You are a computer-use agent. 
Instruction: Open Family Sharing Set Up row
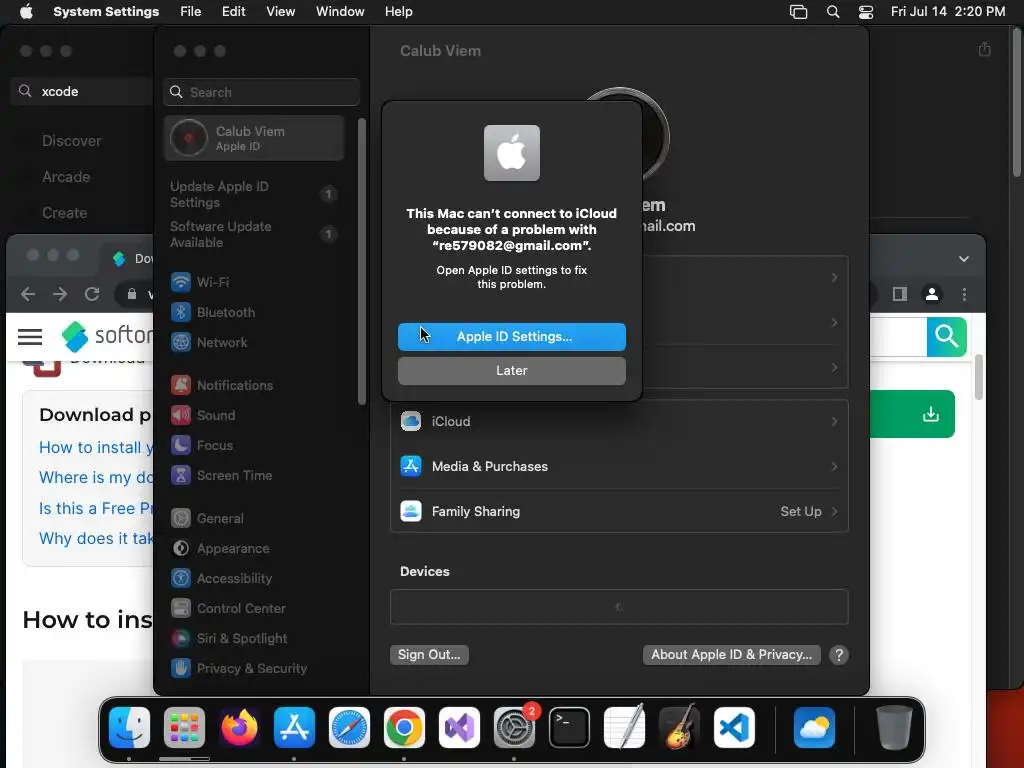tap(619, 511)
